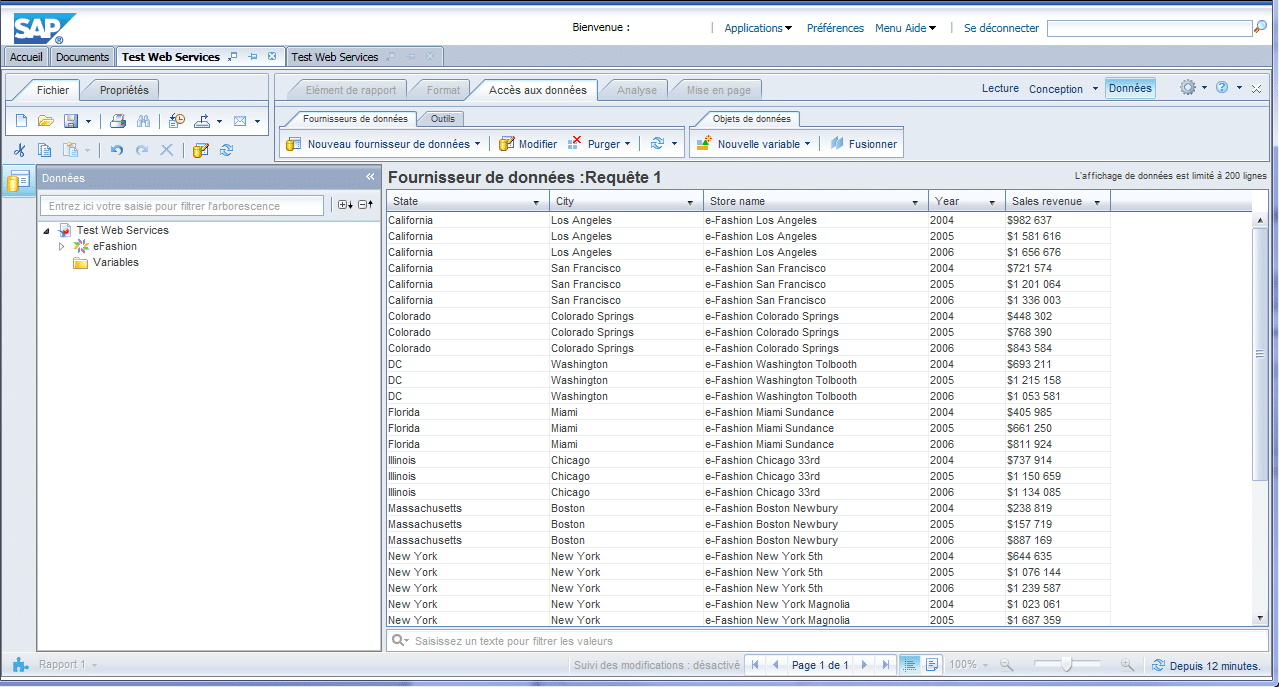Go to the Accueil tab

tap(26, 57)
